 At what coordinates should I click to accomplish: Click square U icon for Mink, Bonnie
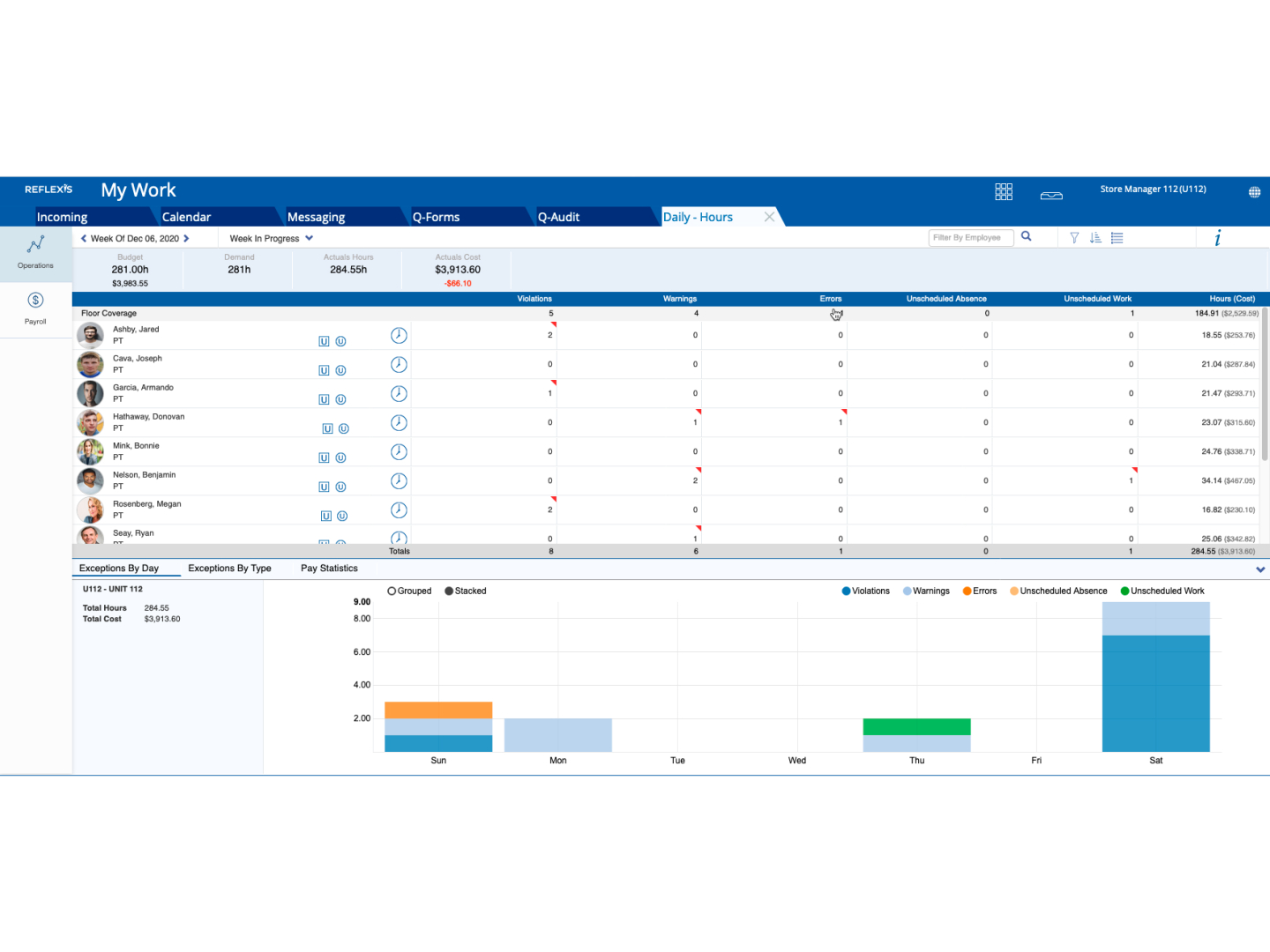(x=324, y=457)
